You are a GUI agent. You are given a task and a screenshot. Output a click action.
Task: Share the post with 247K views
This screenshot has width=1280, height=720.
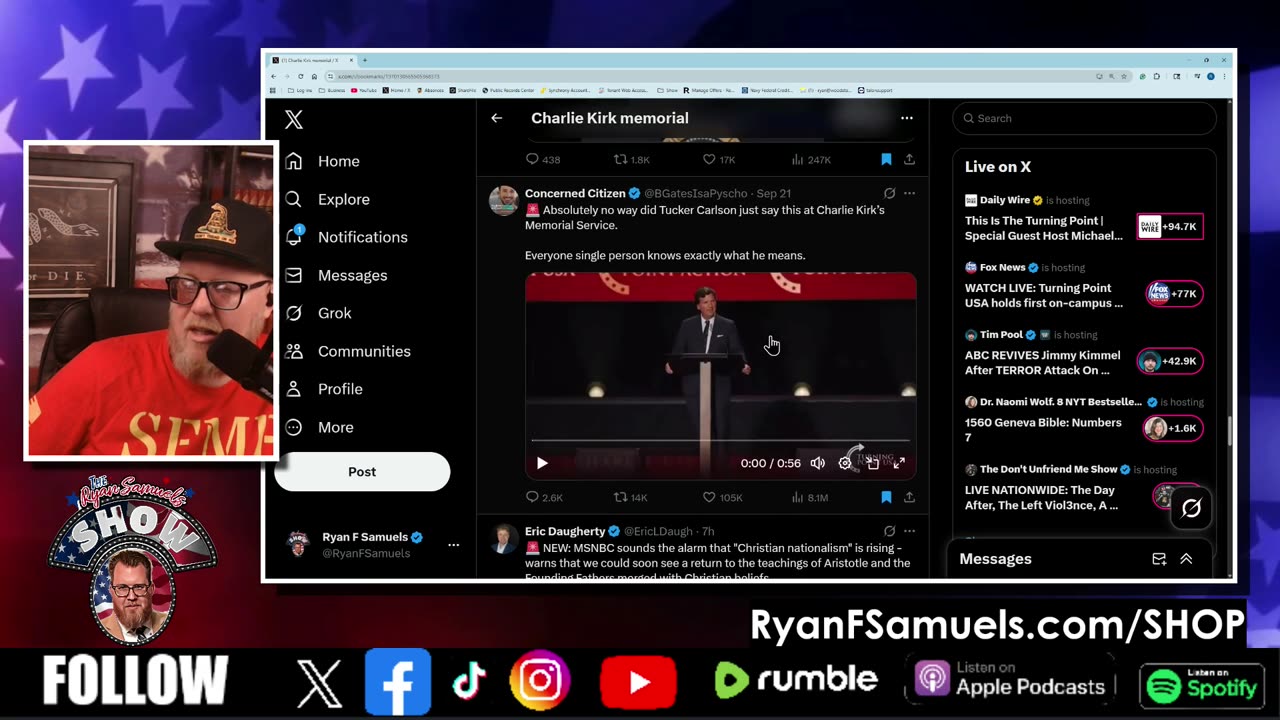click(x=909, y=159)
